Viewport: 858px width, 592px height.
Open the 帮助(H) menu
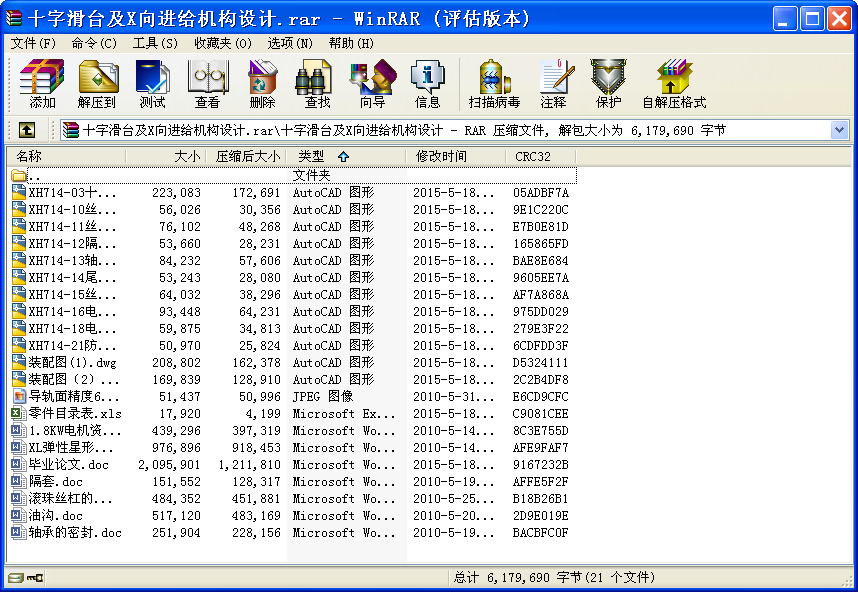pyautogui.click(x=351, y=43)
